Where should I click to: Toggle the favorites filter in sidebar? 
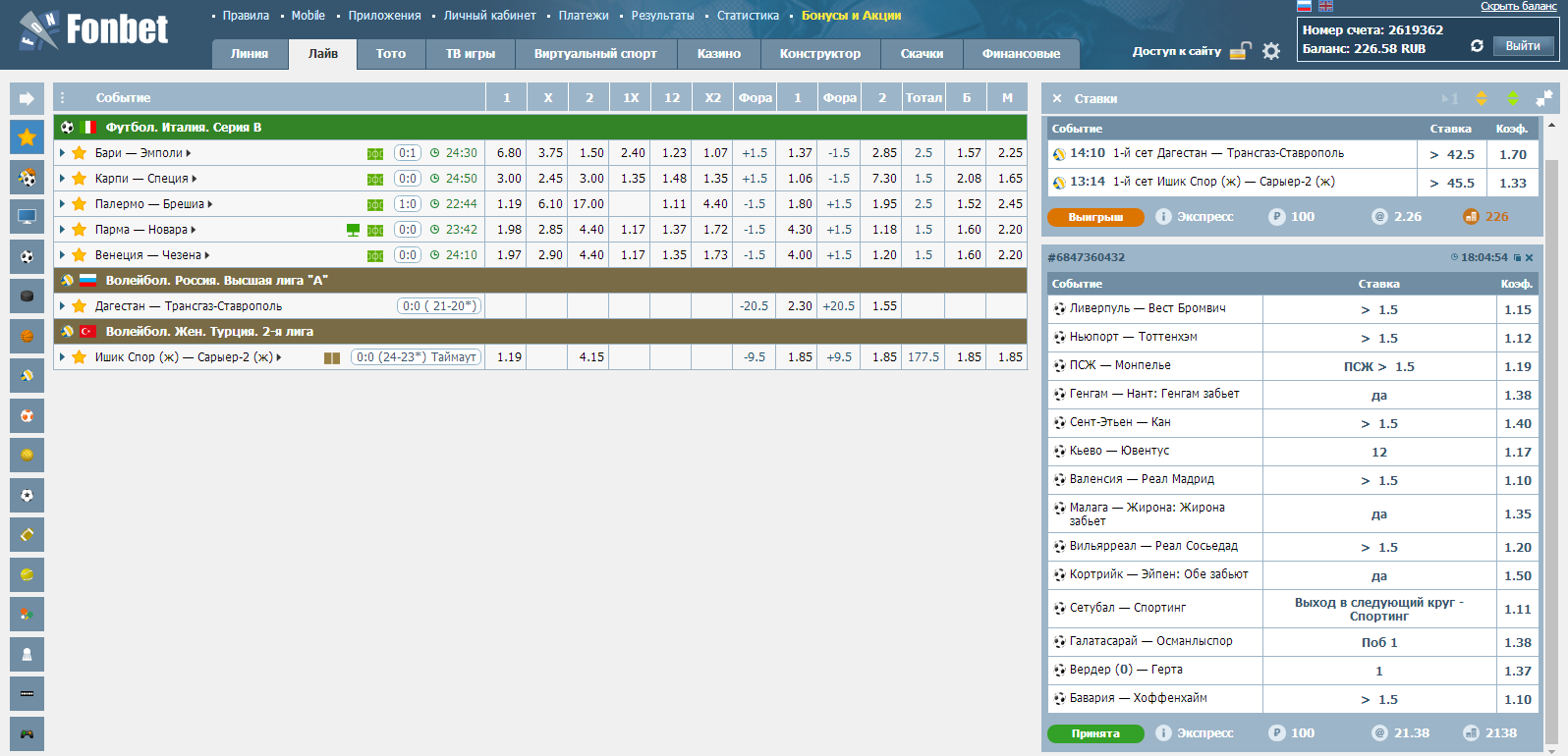[27, 136]
